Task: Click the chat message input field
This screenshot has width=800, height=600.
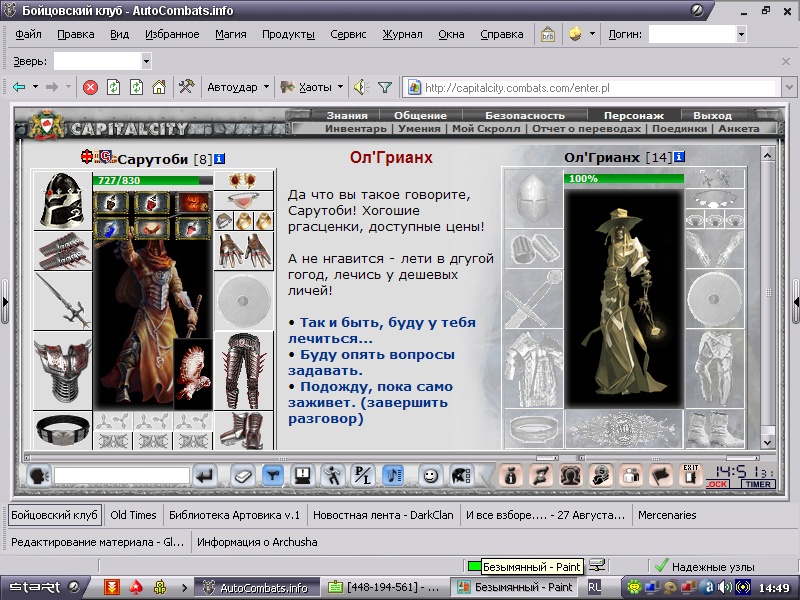Action: click(x=122, y=476)
